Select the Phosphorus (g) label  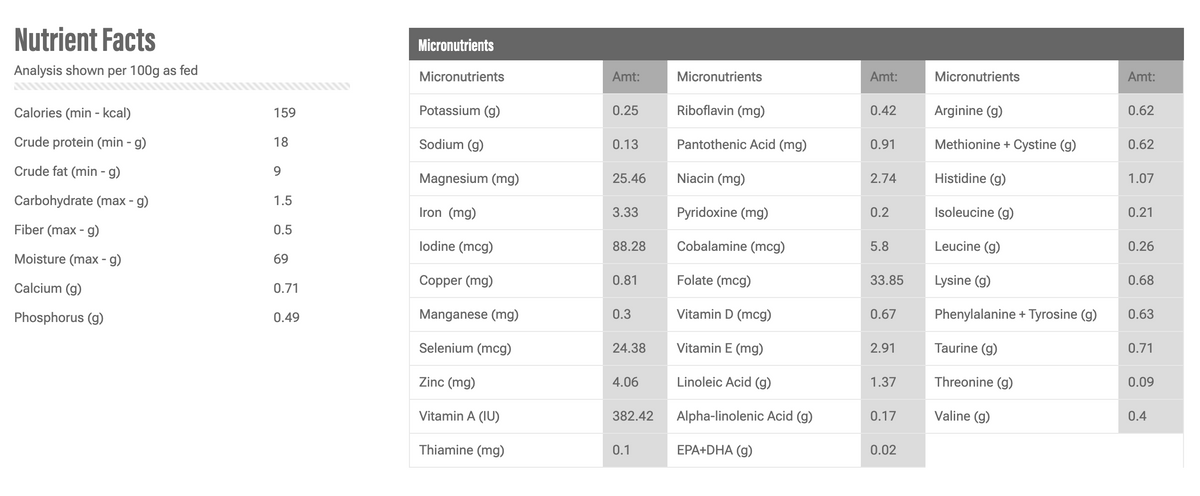tap(58, 318)
